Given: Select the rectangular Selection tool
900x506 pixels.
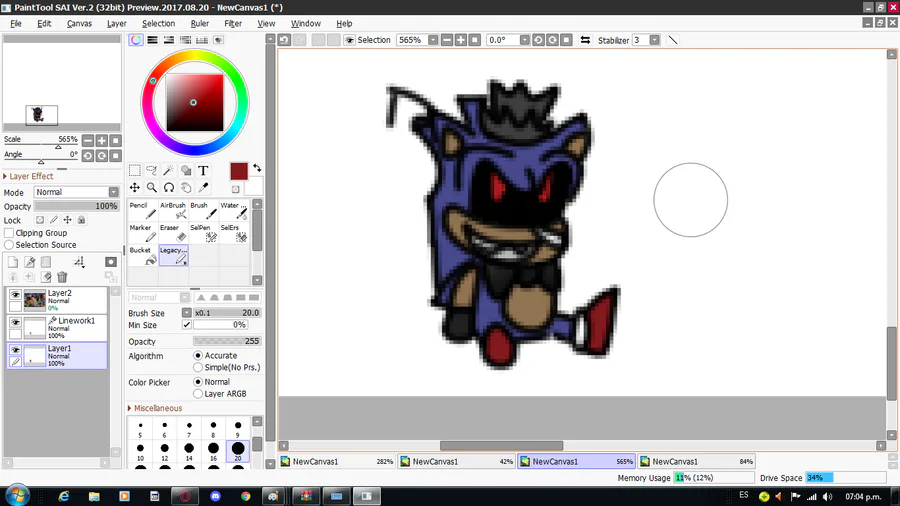Looking at the screenshot, I should click(x=134, y=170).
